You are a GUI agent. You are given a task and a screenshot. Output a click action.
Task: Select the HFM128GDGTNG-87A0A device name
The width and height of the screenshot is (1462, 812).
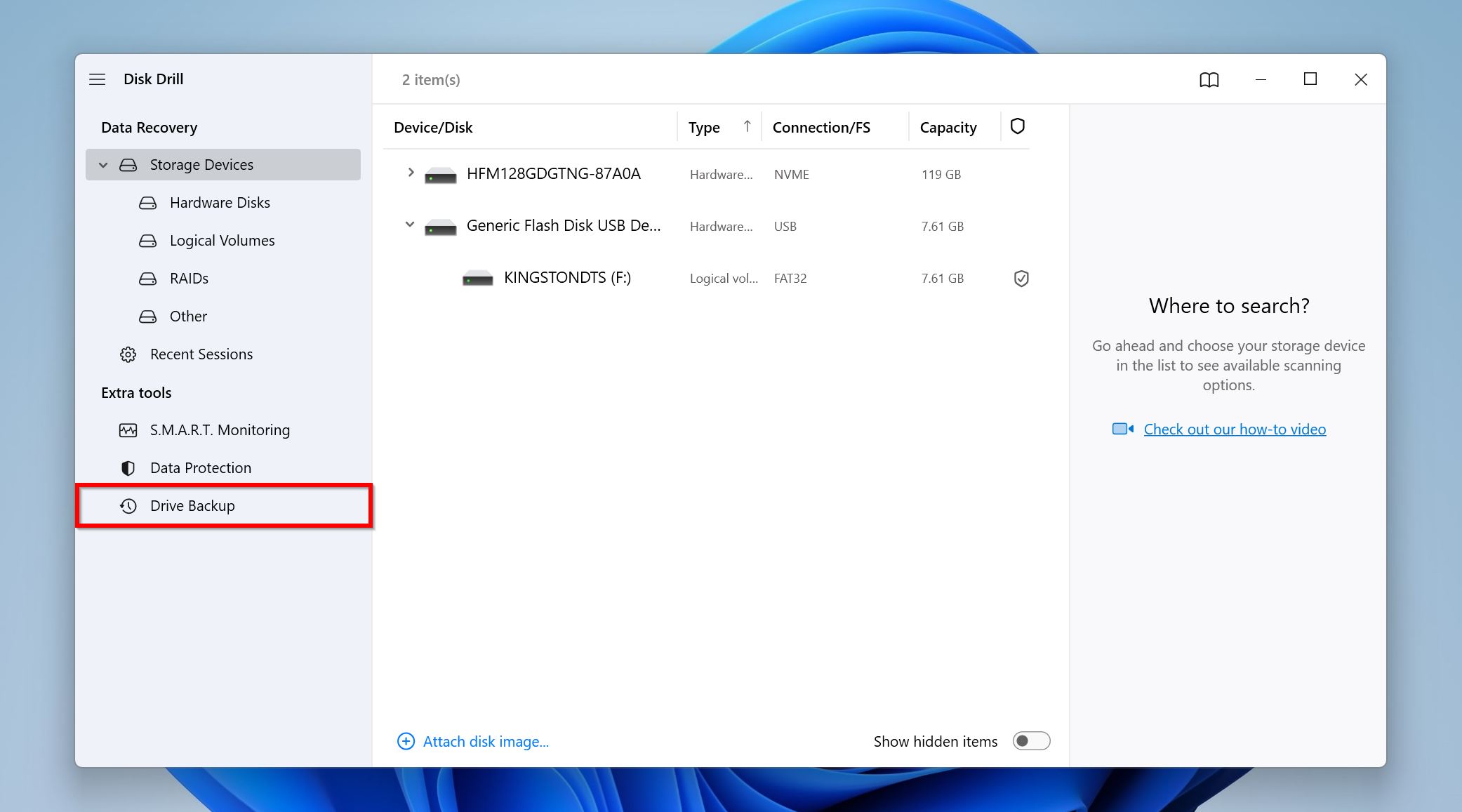[x=554, y=174]
